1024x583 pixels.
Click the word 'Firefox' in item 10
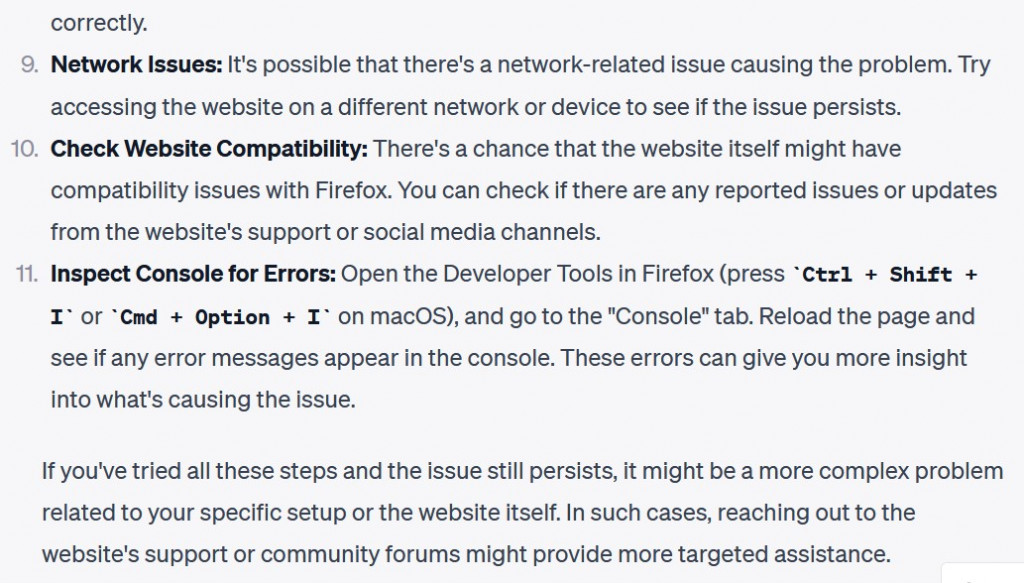pos(353,191)
